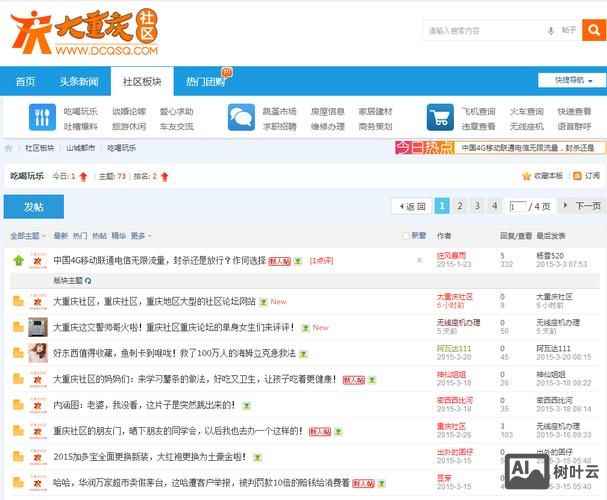Click the folder icon of 大重庆社区，重庆社区 thread
The width and height of the screenshot is (607, 500).
click(18, 301)
